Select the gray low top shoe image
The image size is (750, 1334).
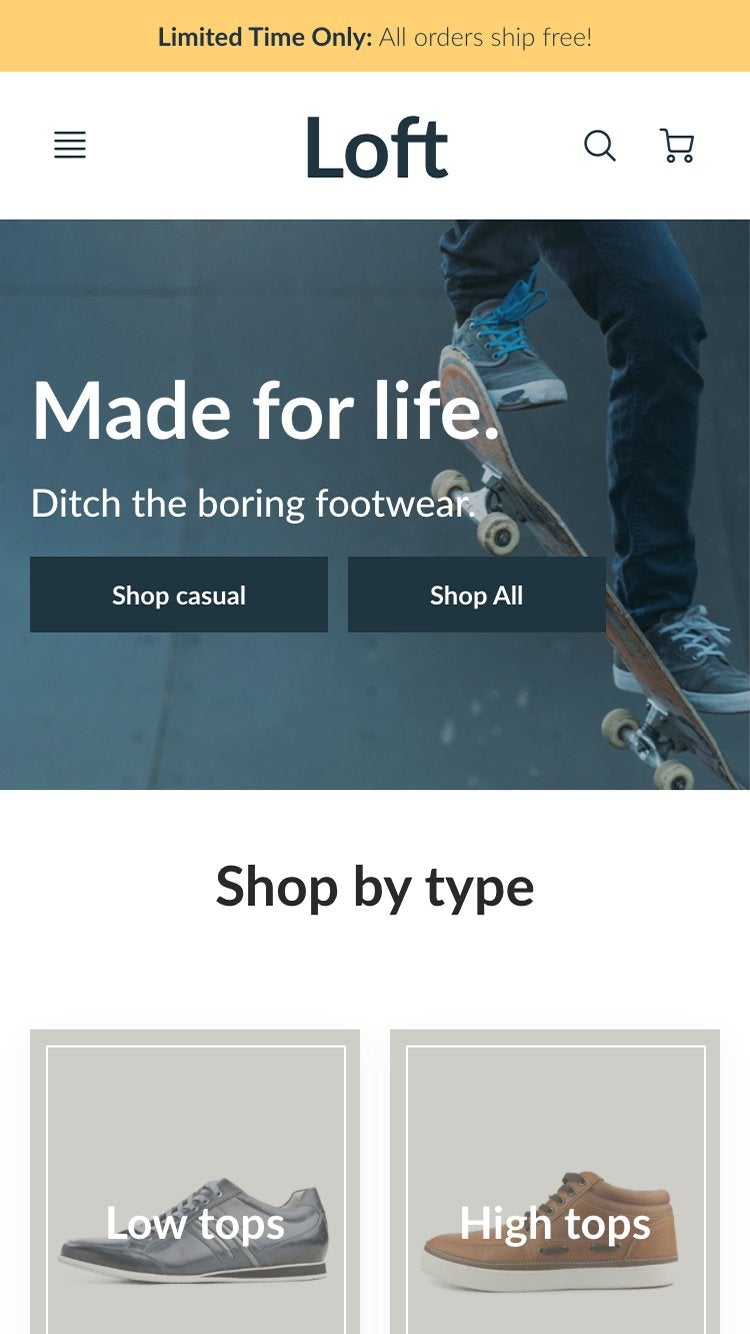(193, 1232)
